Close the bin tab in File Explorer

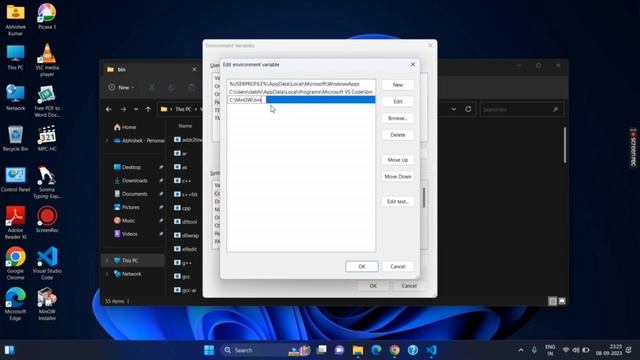point(194,69)
